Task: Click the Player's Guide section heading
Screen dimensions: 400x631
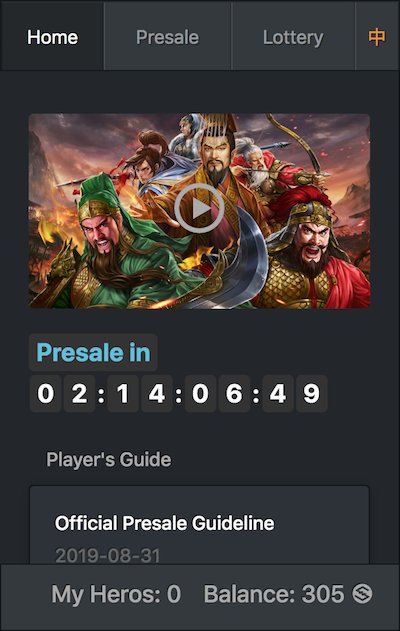Action: [109, 460]
